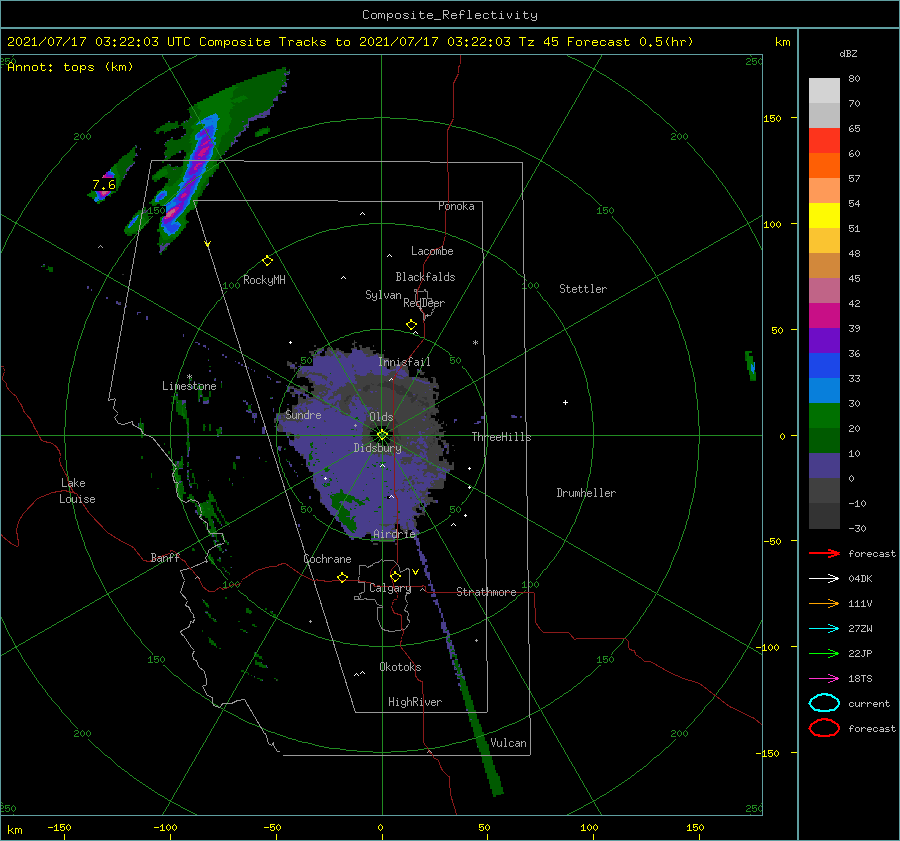Click the red forecast arrow in legend
Image resolution: width=900 pixels, height=841 pixels.
pyautogui.click(x=824, y=553)
